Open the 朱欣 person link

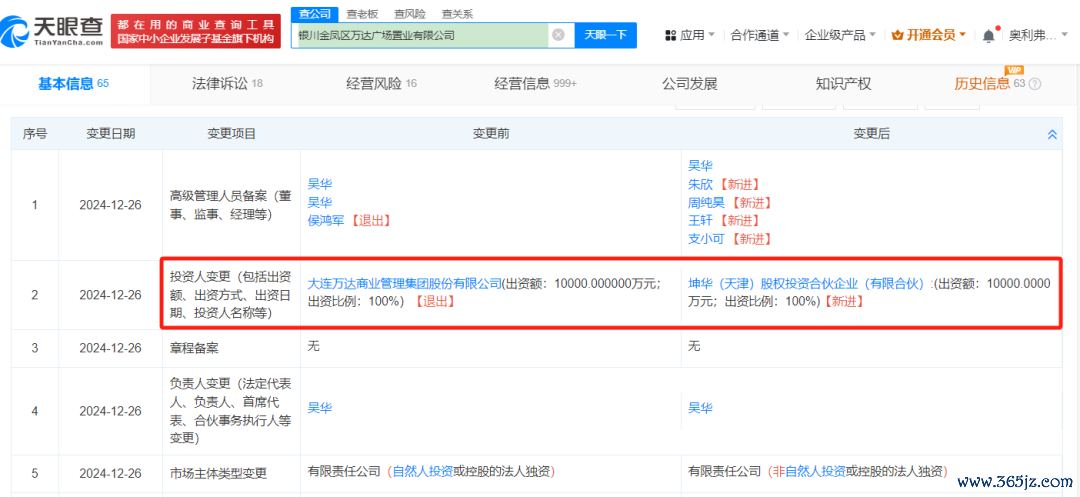[700, 184]
